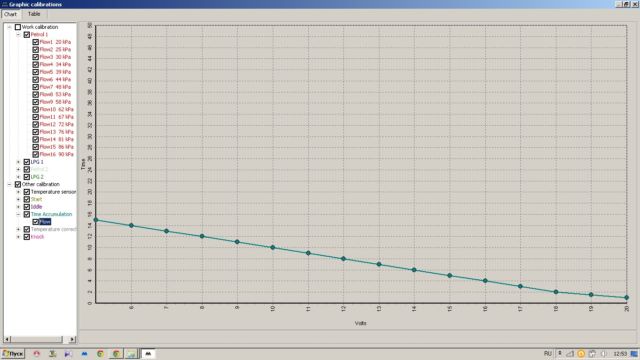The height and width of the screenshot is (360, 640).
Task: Click the orange circle tray icon
Action: click(581, 354)
